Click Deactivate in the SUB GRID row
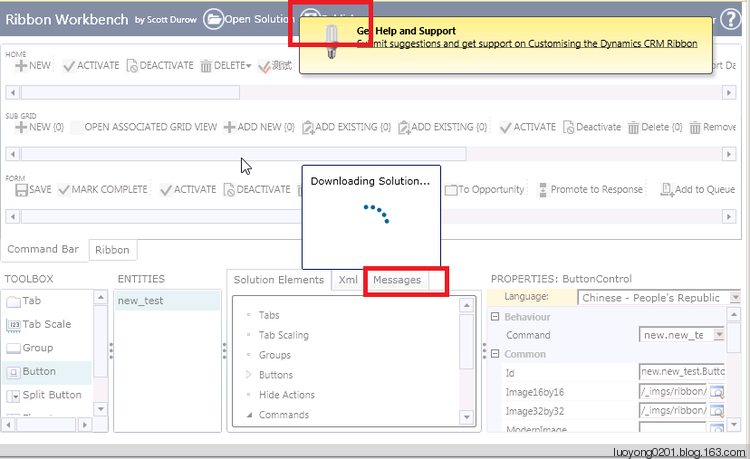The image size is (750, 459). (592, 127)
